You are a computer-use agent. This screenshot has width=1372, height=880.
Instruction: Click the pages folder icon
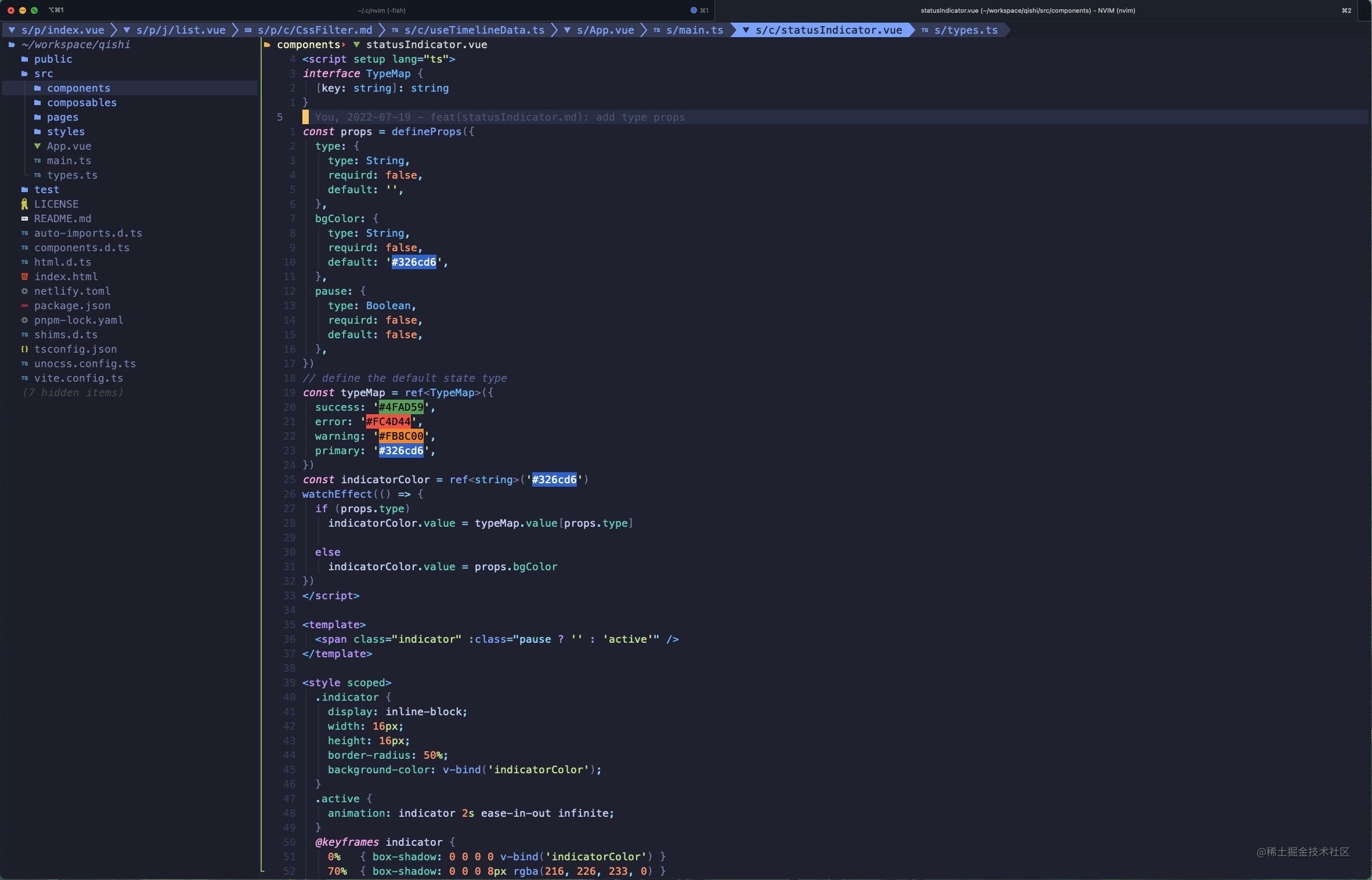[37, 117]
